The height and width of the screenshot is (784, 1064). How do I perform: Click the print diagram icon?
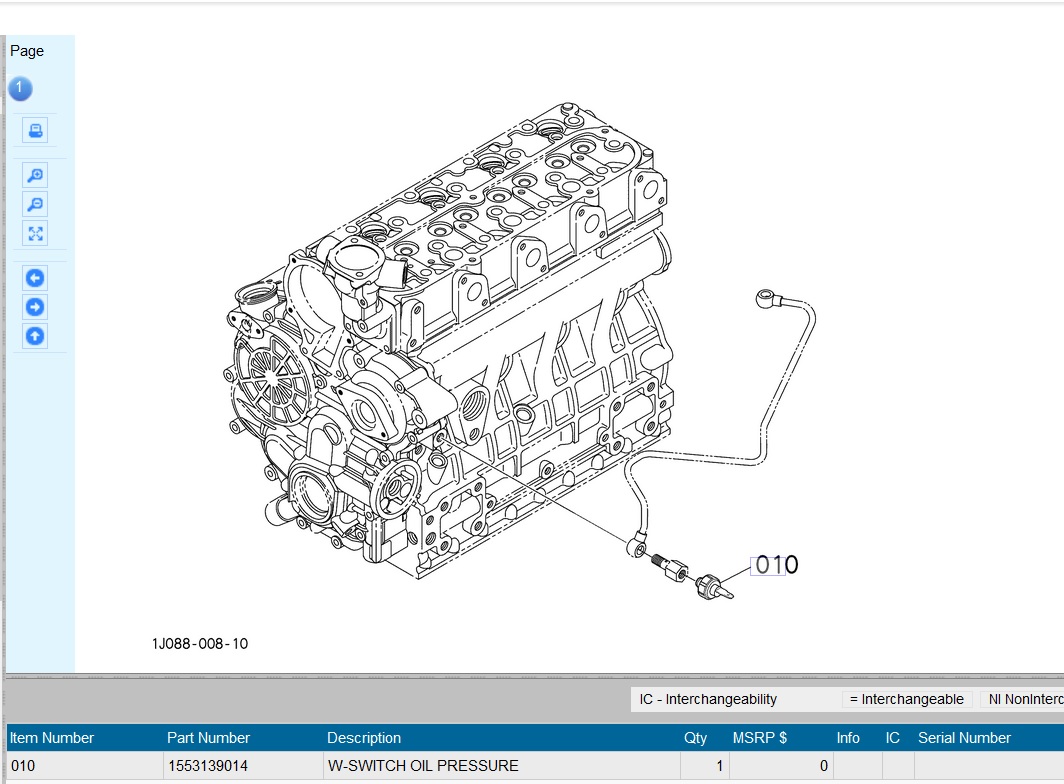click(35, 130)
